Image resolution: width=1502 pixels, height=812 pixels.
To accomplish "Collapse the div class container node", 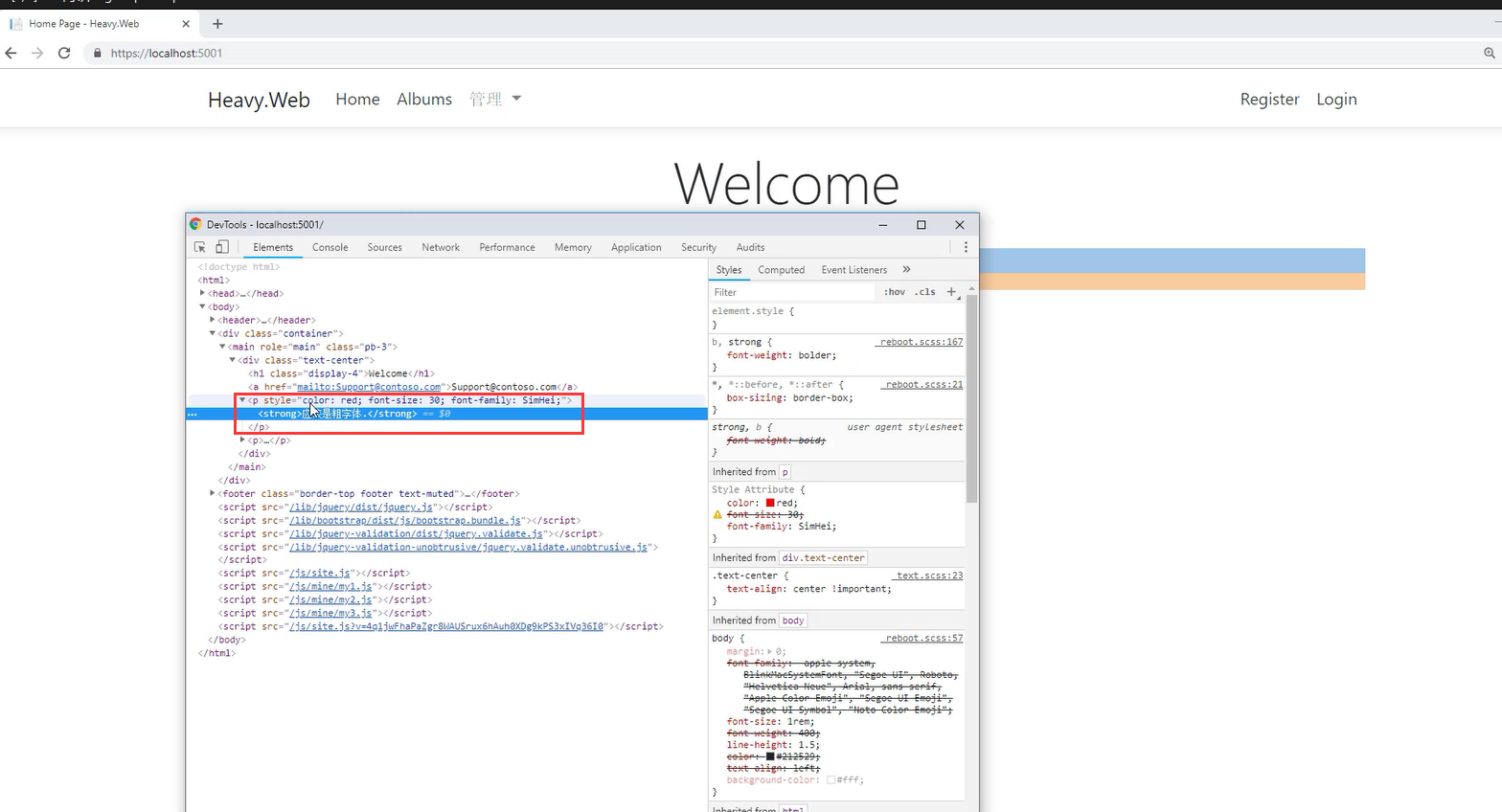I will [x=213, y=333].
